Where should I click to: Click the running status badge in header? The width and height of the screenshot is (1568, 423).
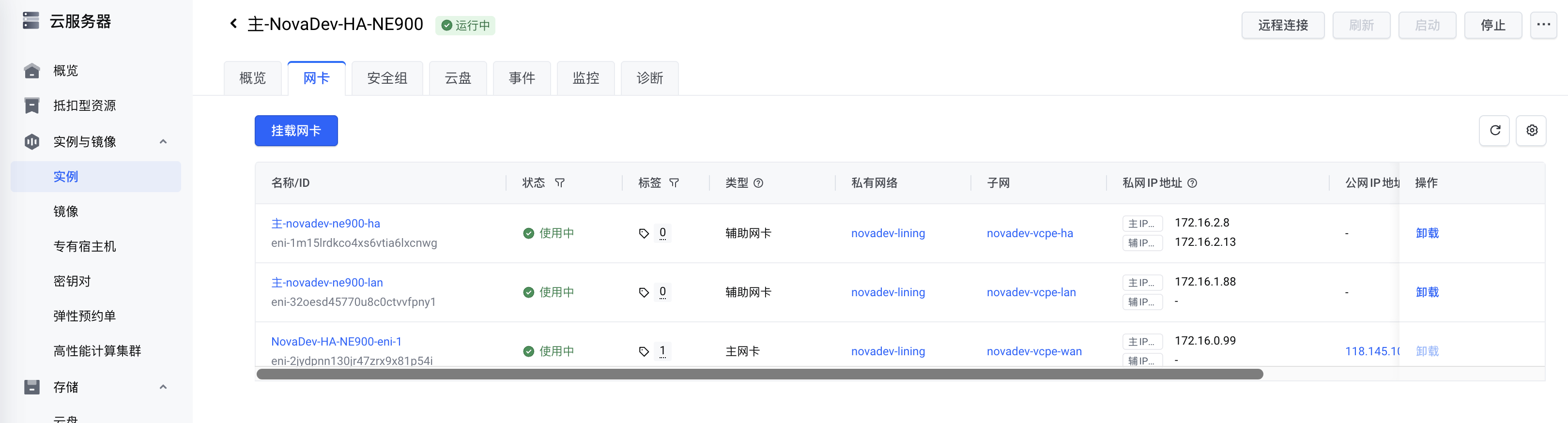coord(465,26)
